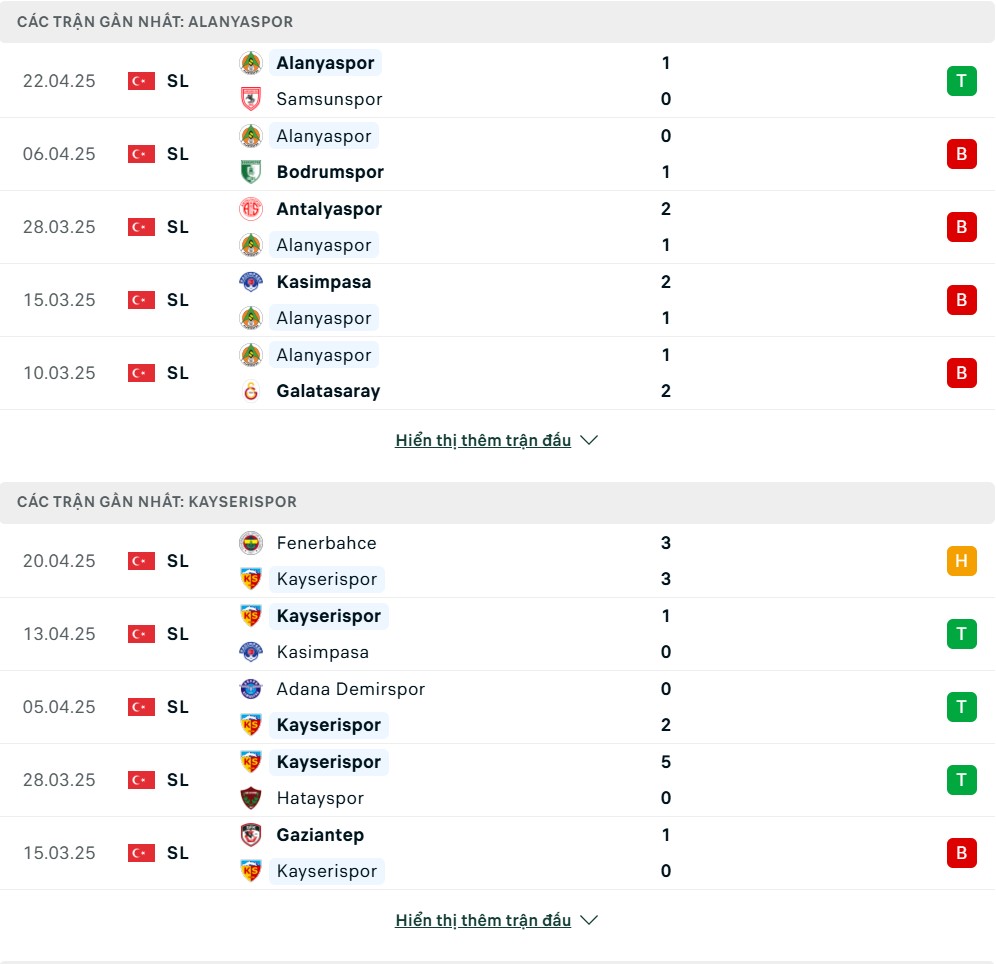Expand more Alanyaspor matches chevron
Viewport: 996px width, 964px height.
pyautogui.click(x=589, y=440)
